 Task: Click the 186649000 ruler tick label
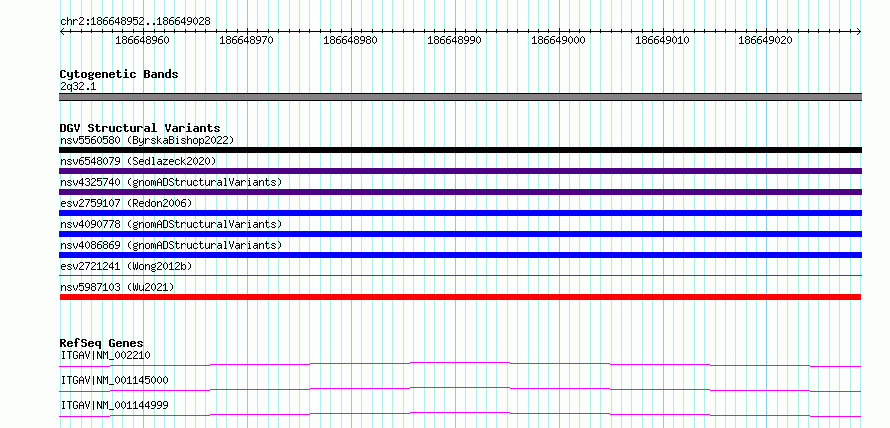(x=558, y=40)
